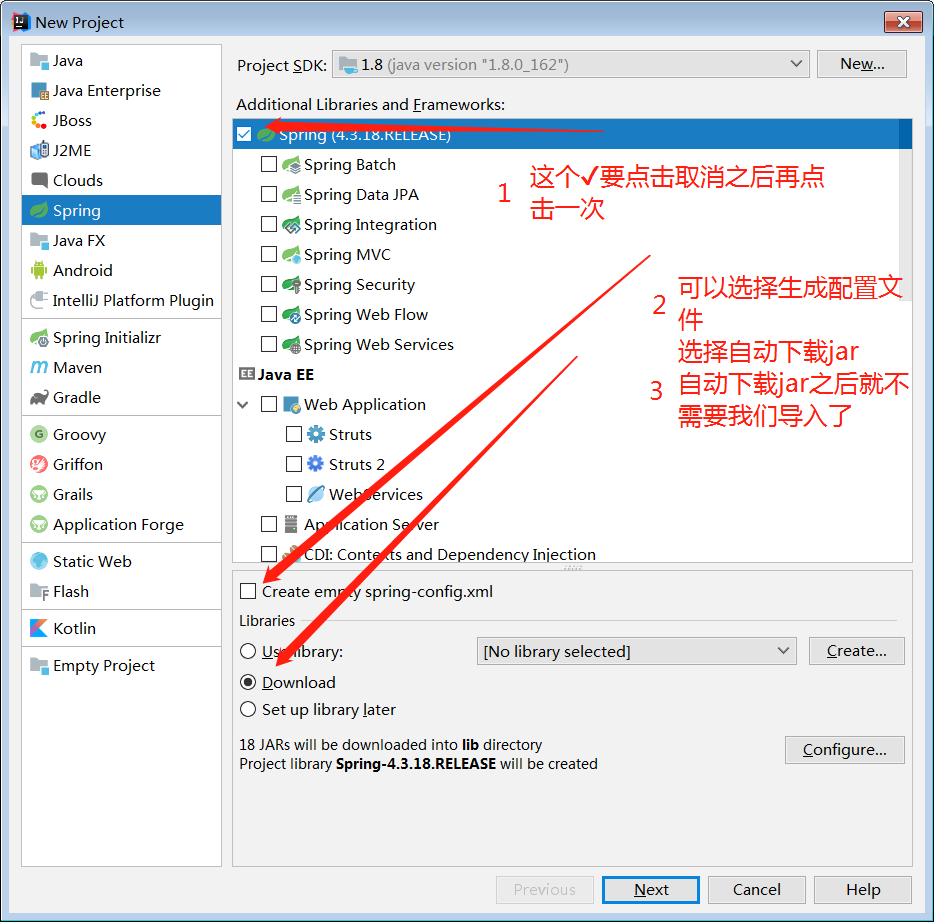Open the Help button
Screen dimensions: 934x922
tap(863, 890)
